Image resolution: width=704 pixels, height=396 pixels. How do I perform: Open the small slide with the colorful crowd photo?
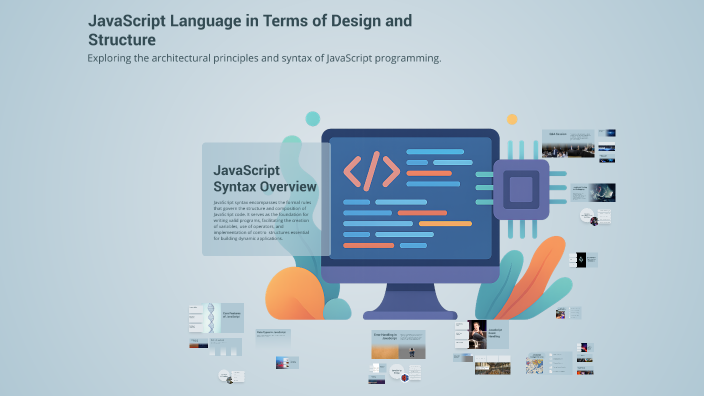pos(568,313)
